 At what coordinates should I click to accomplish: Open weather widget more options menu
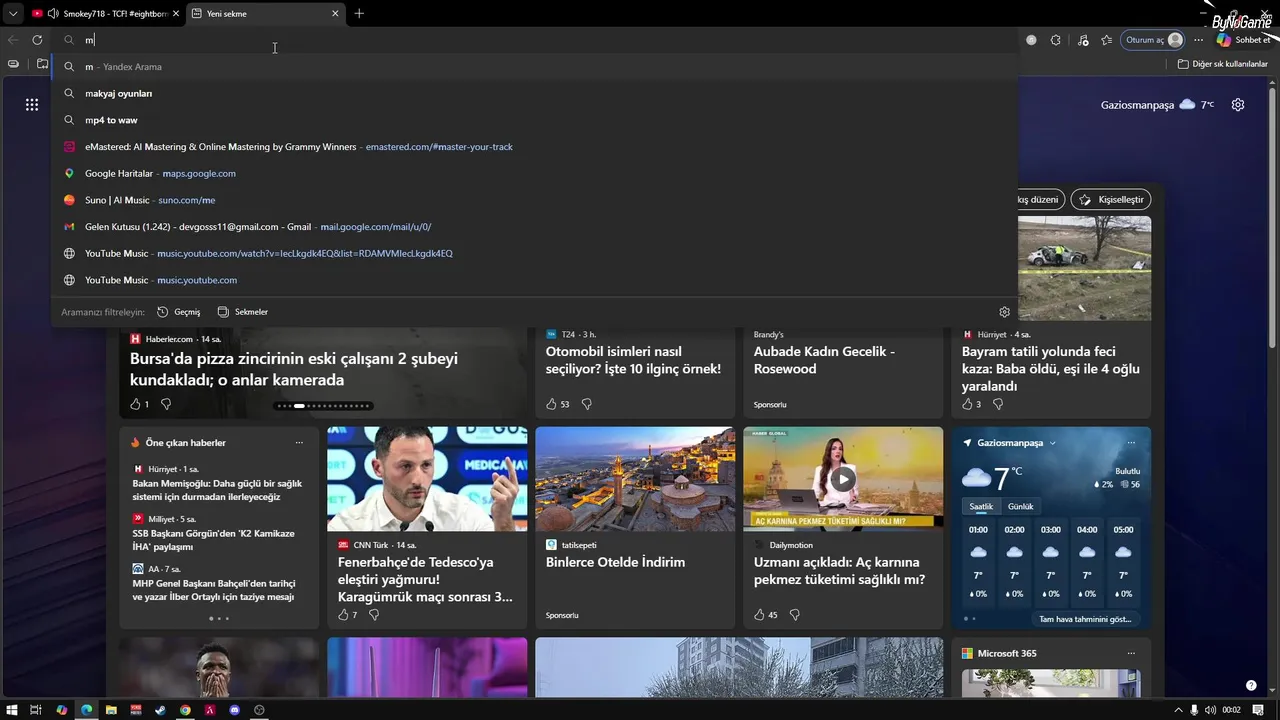[x=1131, y=443]
